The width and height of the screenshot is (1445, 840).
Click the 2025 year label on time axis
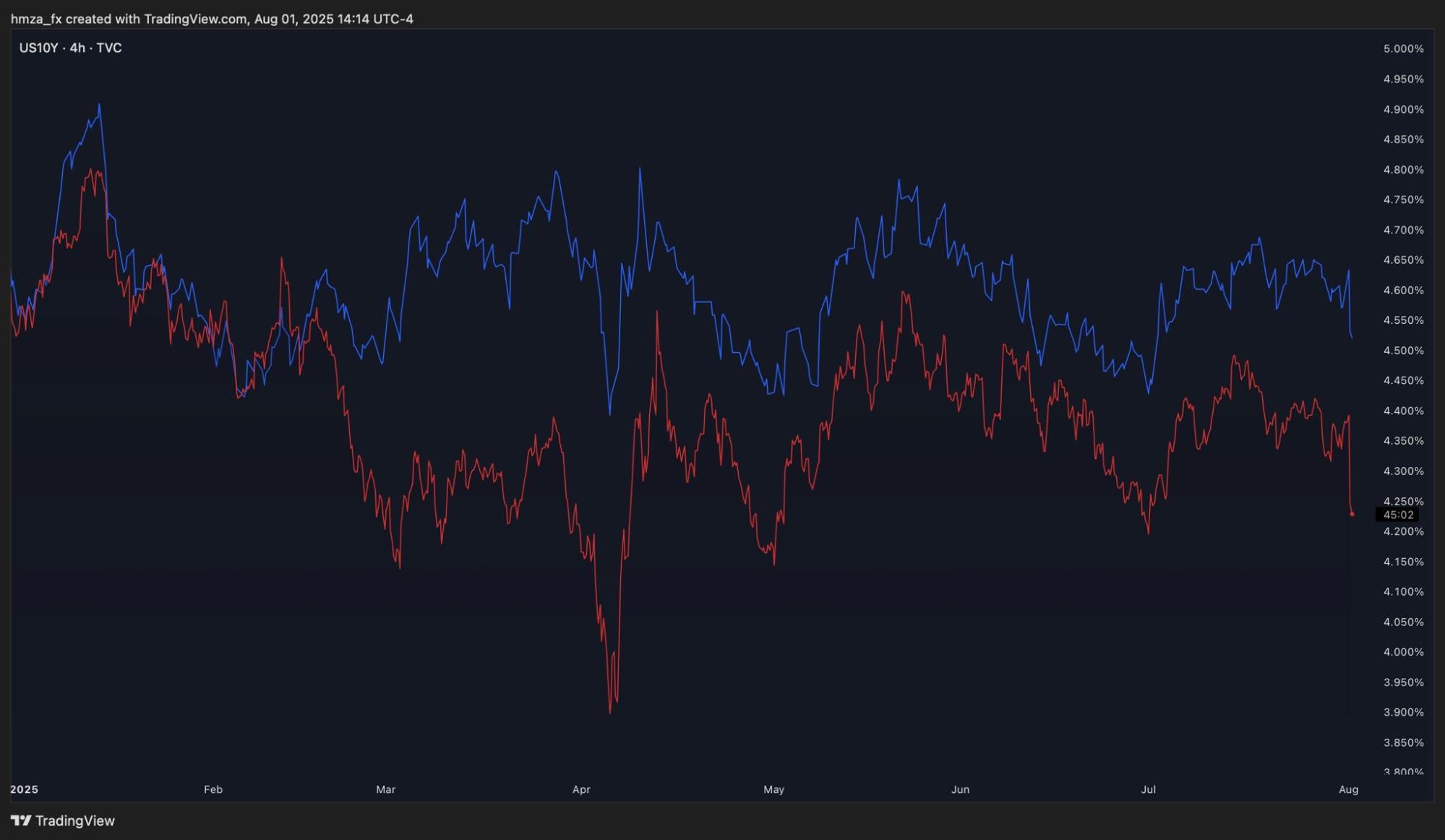pyautogui.click(x=25, y=789)
